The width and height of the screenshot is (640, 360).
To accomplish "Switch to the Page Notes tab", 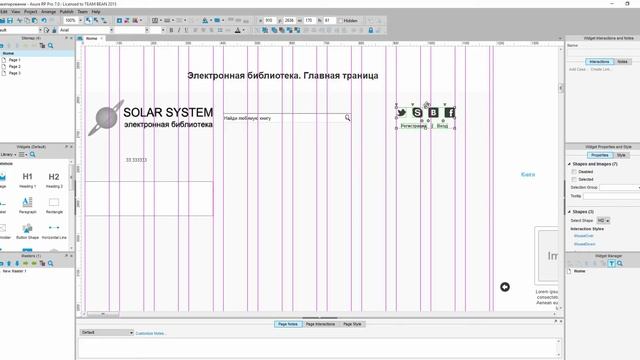I will click(288, 324).
